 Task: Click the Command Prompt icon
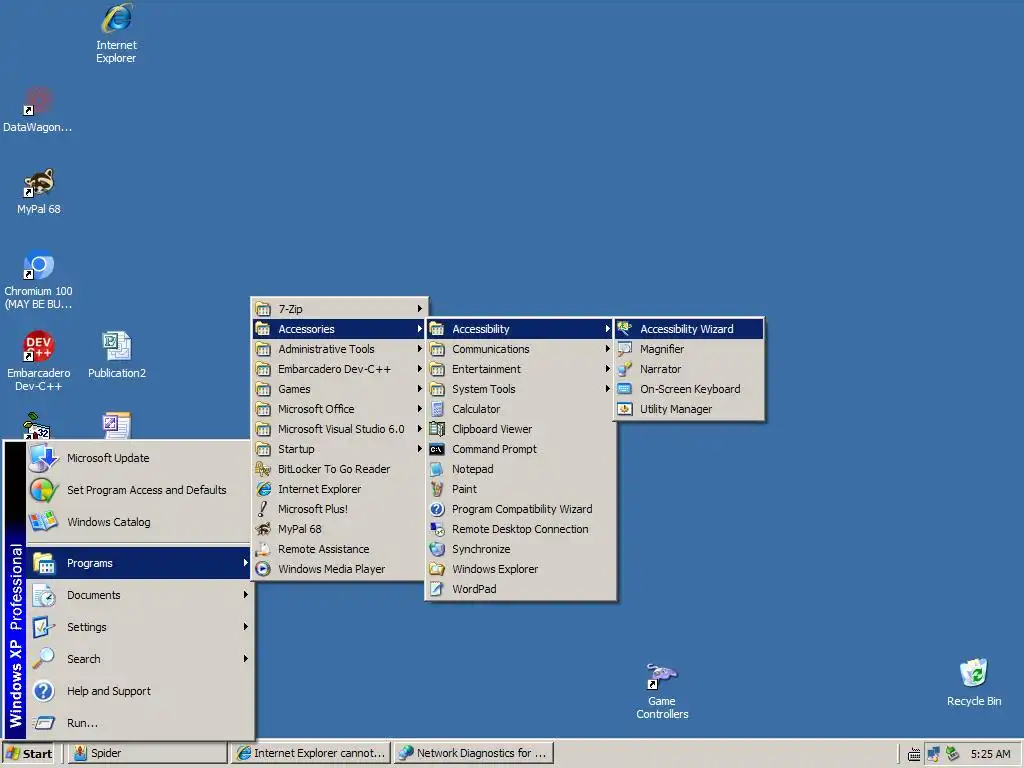click(x=437, y=449)
